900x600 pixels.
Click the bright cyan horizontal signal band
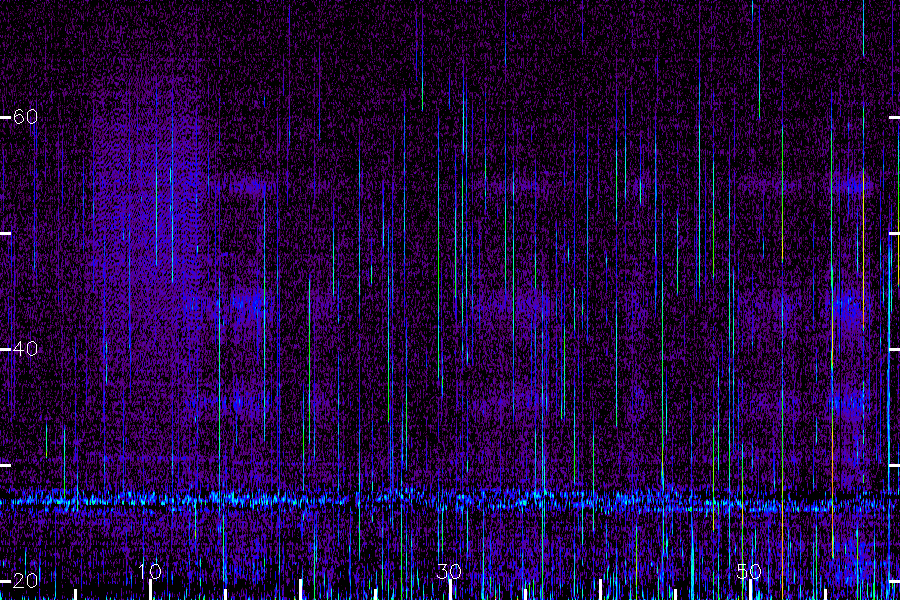click(x=450, y=501)
